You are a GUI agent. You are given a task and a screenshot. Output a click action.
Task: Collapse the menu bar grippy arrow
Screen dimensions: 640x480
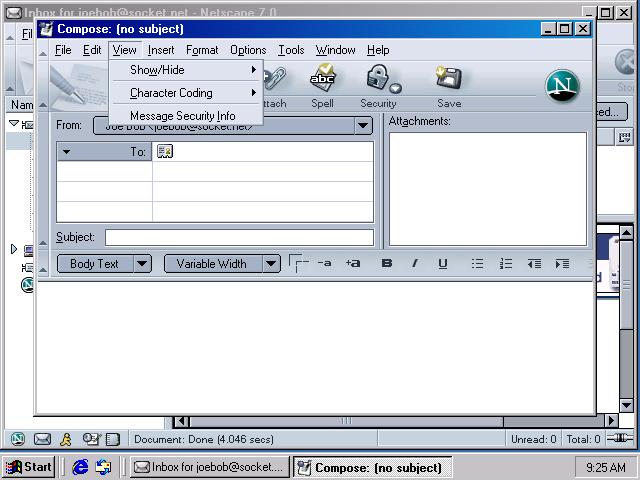(43, 53)
